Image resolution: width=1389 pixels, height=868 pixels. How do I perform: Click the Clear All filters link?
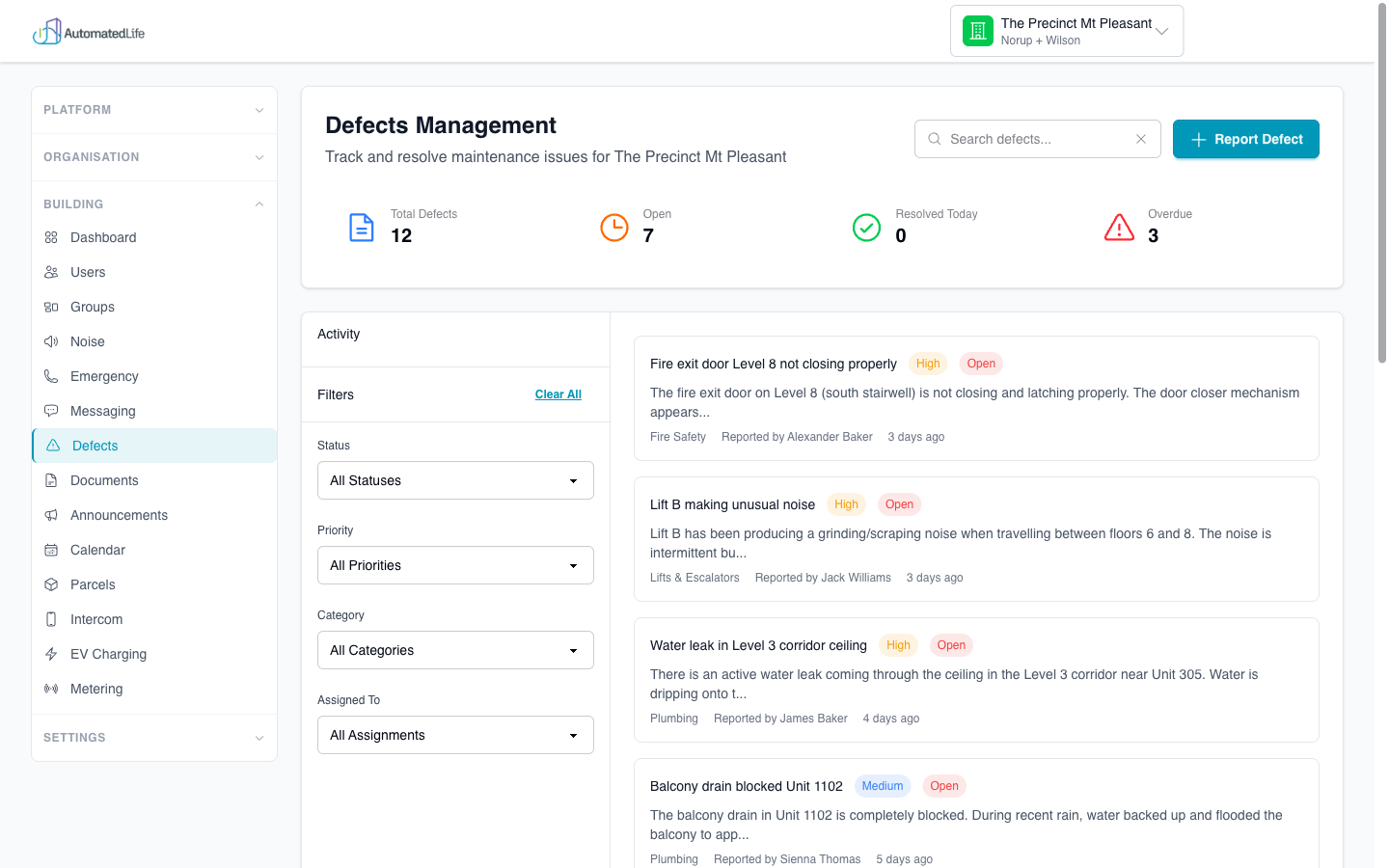pyautogui.click(x=558, y=394)
